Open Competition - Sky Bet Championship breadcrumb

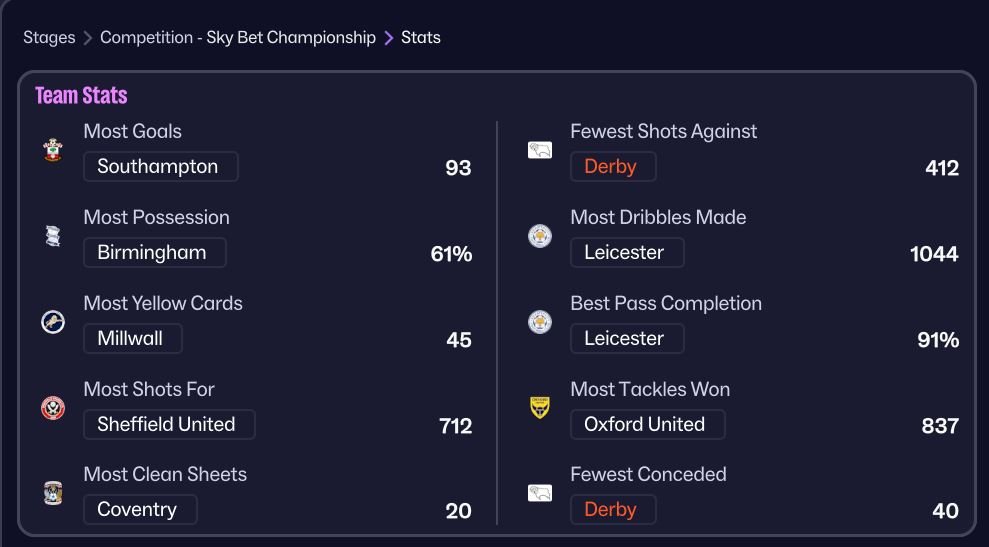(x=238, y=38)
